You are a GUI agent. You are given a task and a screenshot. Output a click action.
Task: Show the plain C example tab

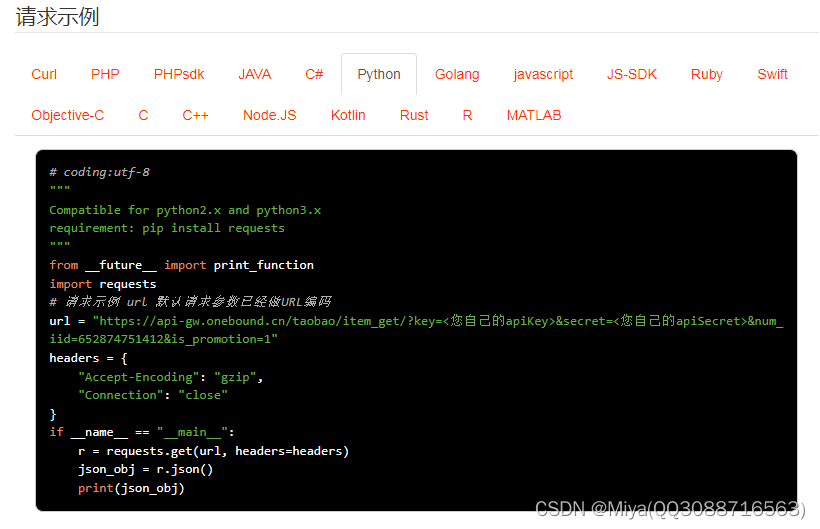(143, 115)
